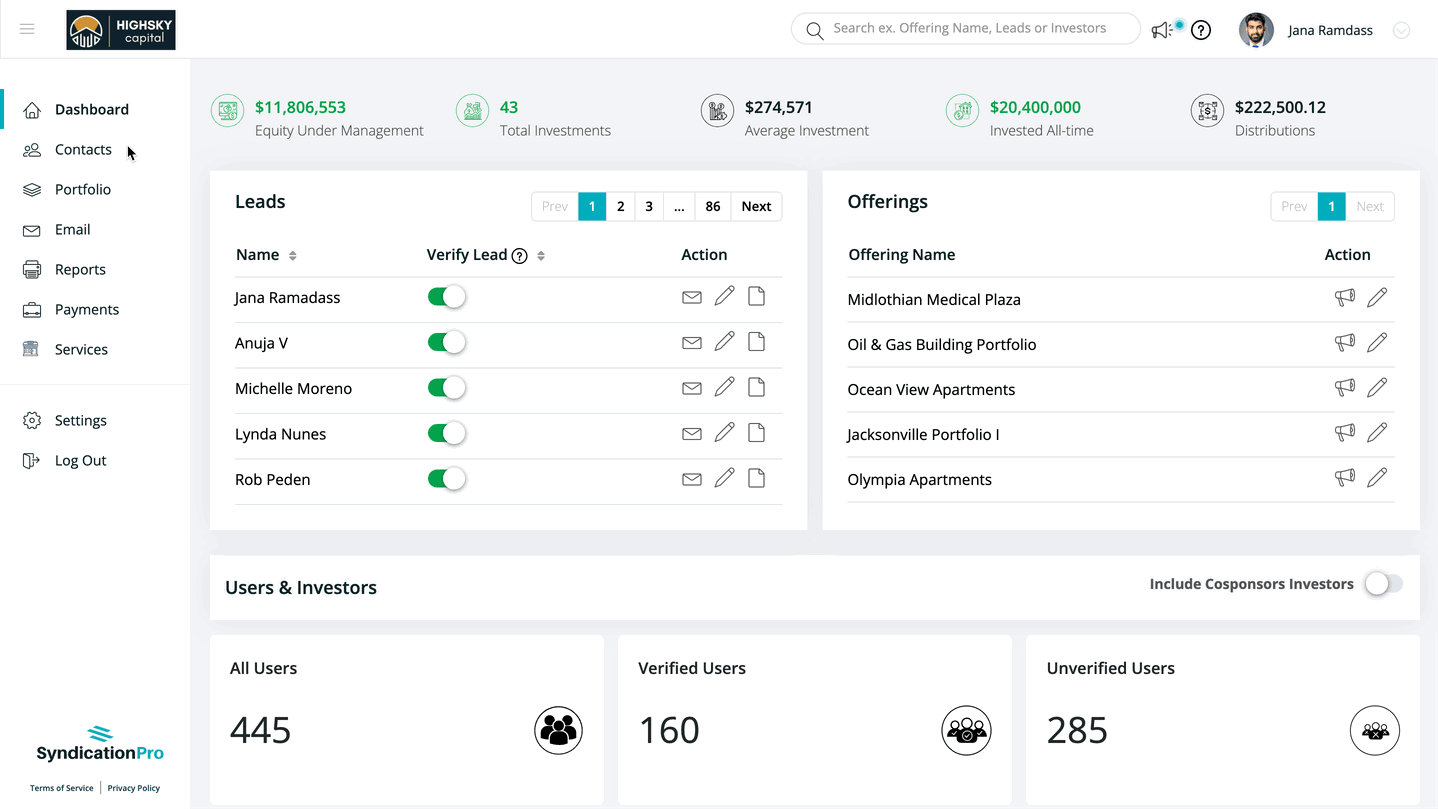Open the announcements megaphone in header
This screenshot has height=809, width=1438.
pyautogui.click(x=1161, y=31)
